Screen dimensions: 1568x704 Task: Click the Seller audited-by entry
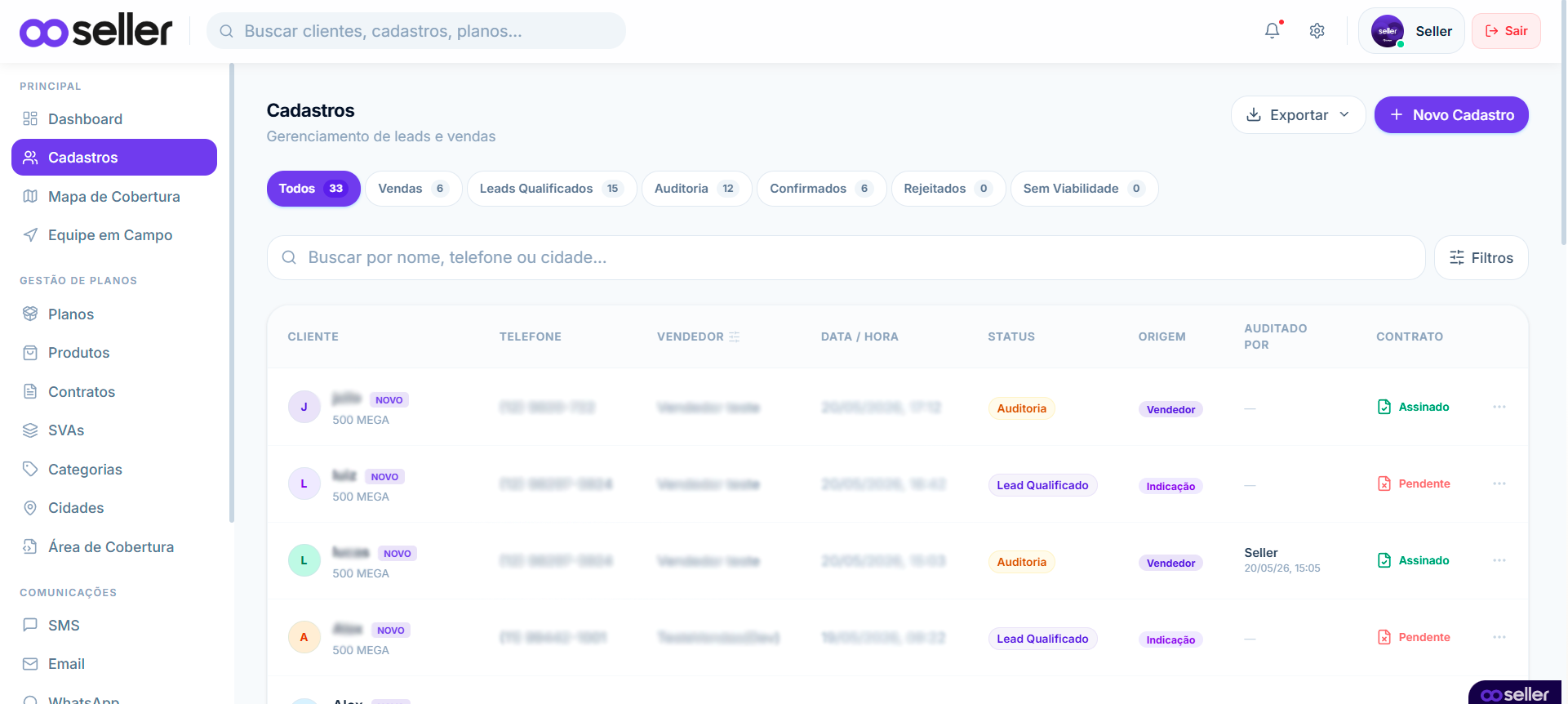pyautogui.click(x=1281, y=560)
